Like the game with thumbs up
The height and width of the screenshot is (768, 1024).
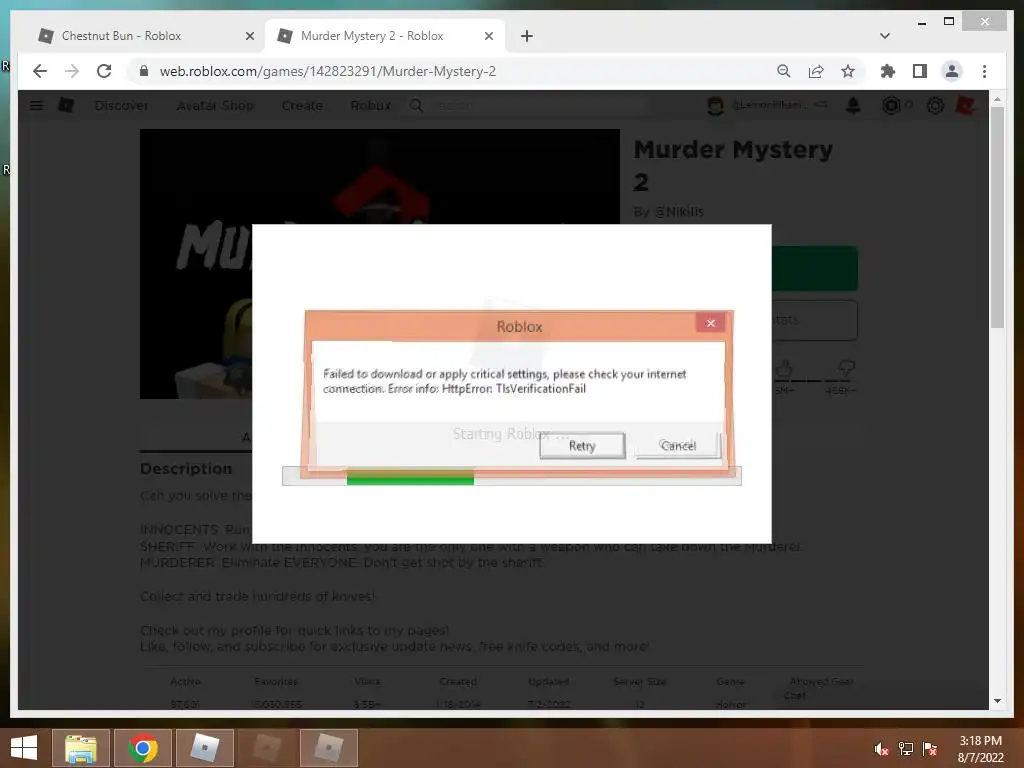point(784,370)
